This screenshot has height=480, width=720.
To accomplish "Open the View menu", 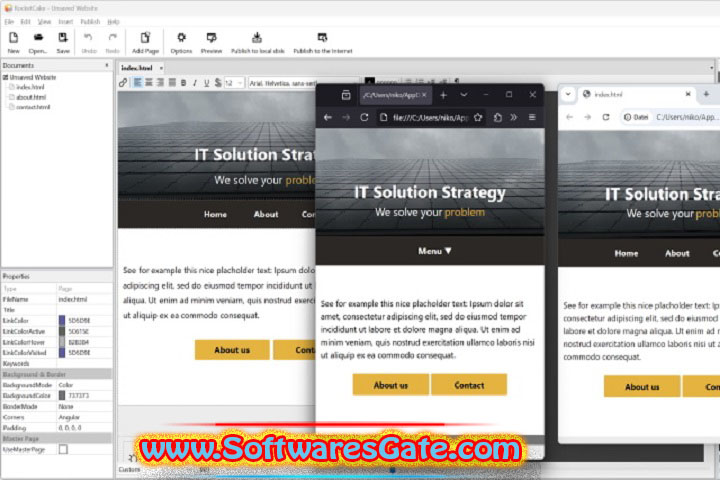I will pos(44,22).
